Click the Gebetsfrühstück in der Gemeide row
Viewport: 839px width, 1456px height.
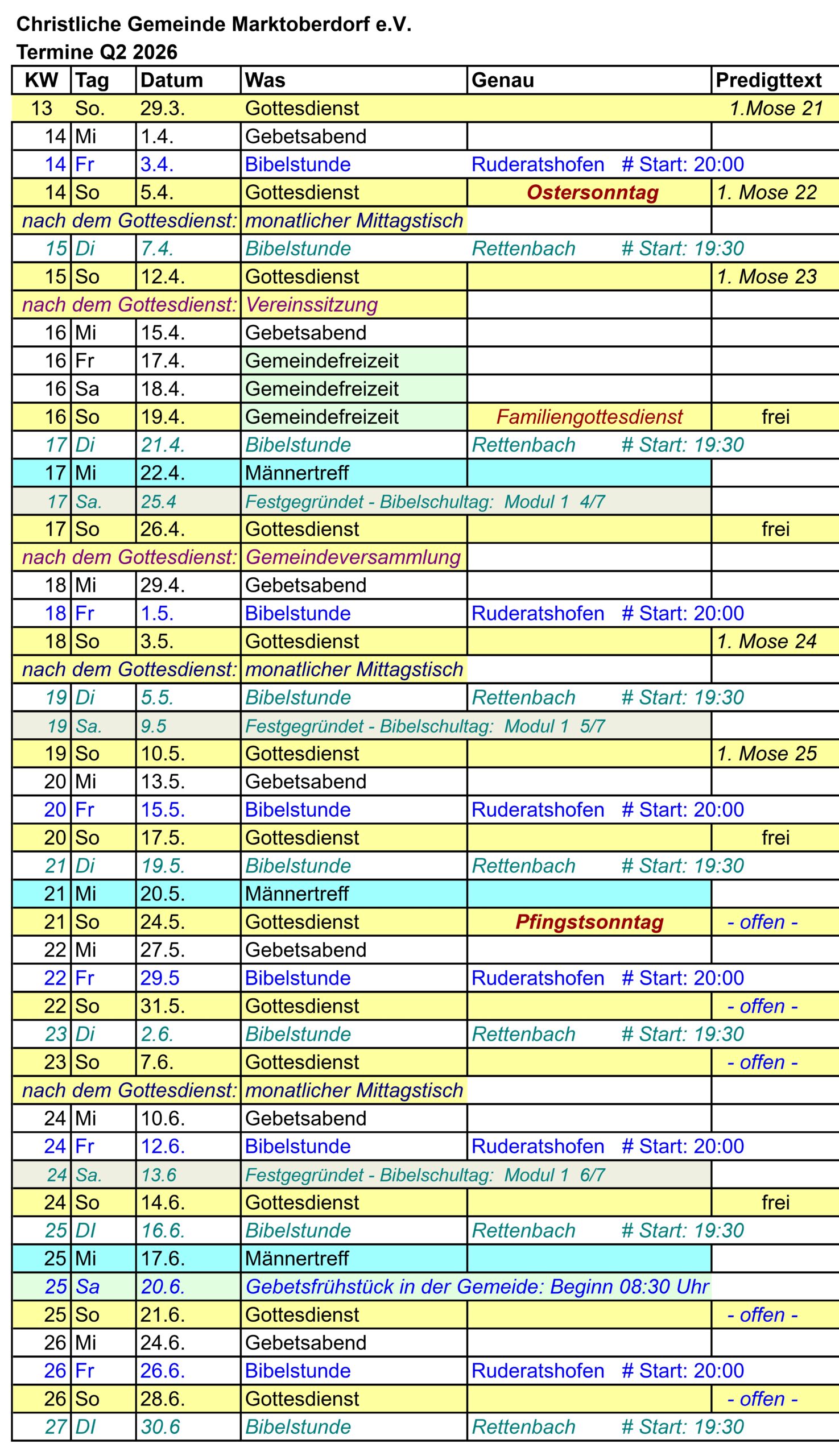pyautogui.click(x=477, y=1287)
